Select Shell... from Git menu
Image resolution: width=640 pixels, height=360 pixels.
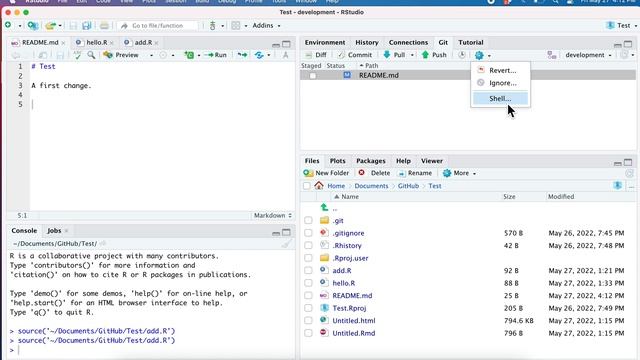(500, 98)
